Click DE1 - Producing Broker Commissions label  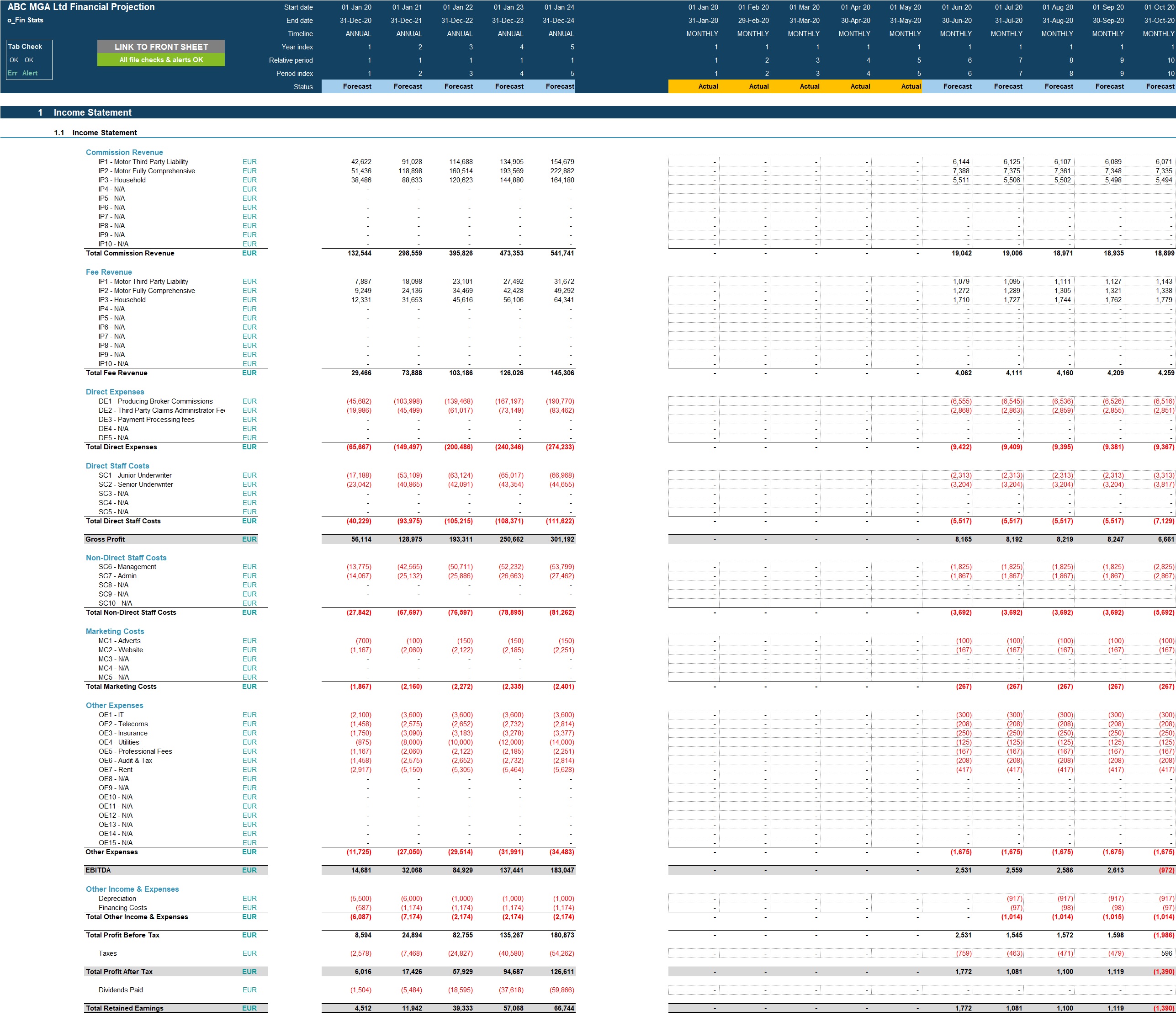tap(156, 401)
